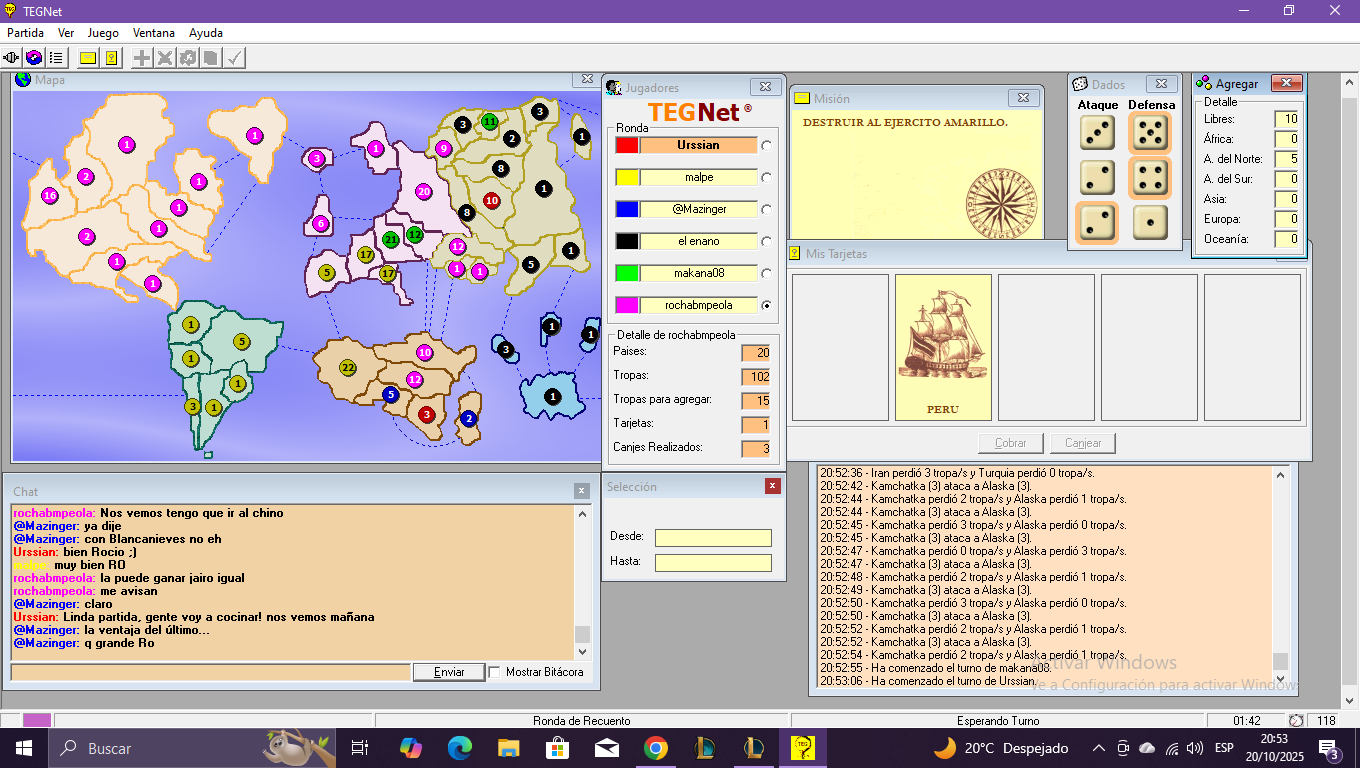The width and height of the screenshot is (1360, 768).
Task: Open the Partida menu
Action: (x=25, y=33)
